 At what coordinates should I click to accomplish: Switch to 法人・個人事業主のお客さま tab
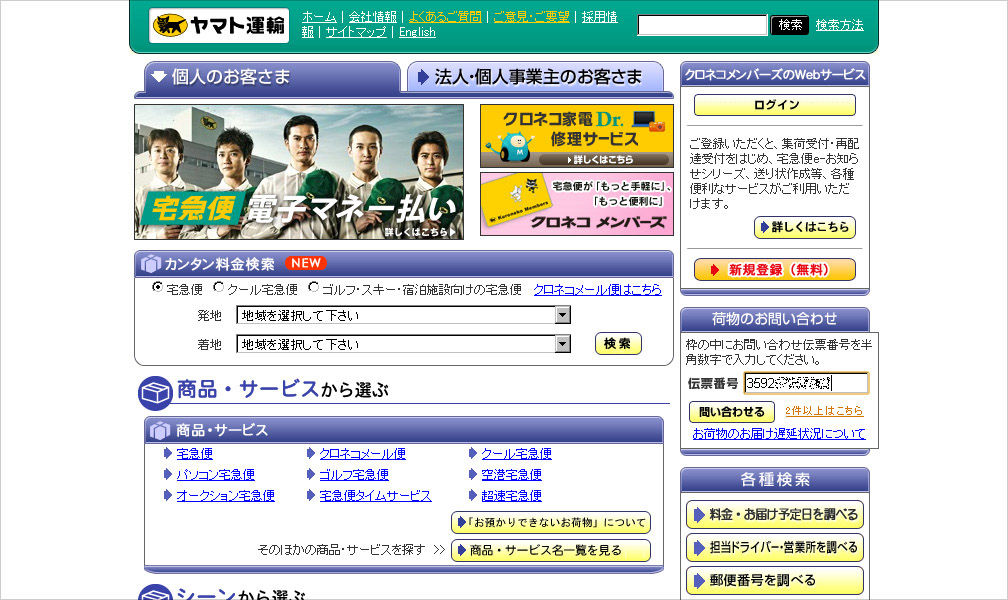pyautogui.click(x=535, y=77)
